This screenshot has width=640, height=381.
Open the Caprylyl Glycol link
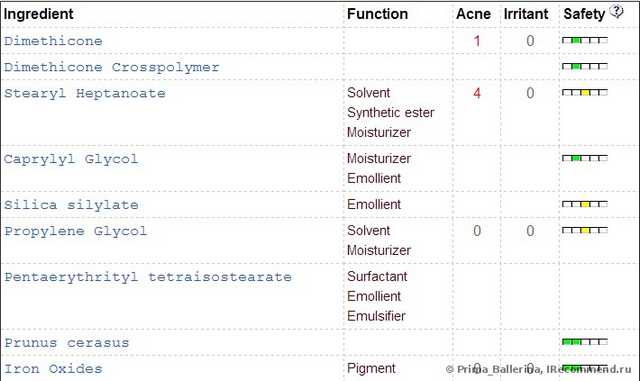[71, 159]
